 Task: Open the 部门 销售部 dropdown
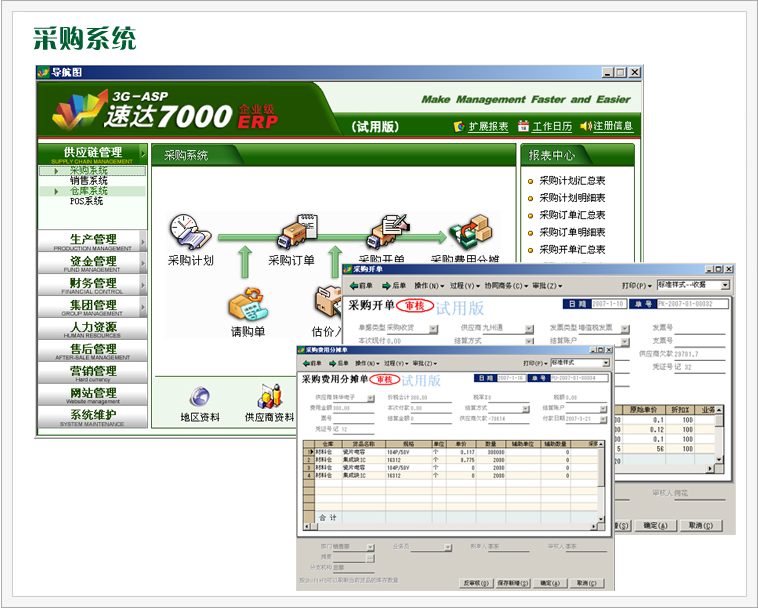point(370,547)
